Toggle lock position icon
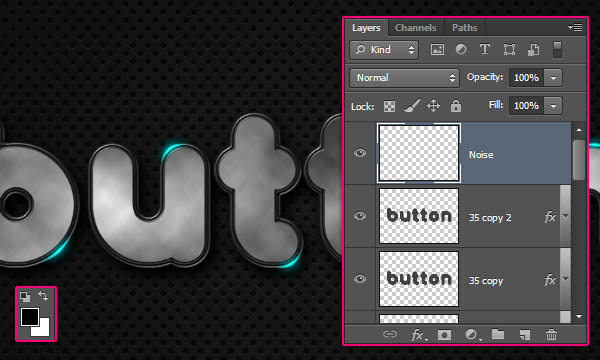This screenshot has height=360, width=600. pos(434,106)
